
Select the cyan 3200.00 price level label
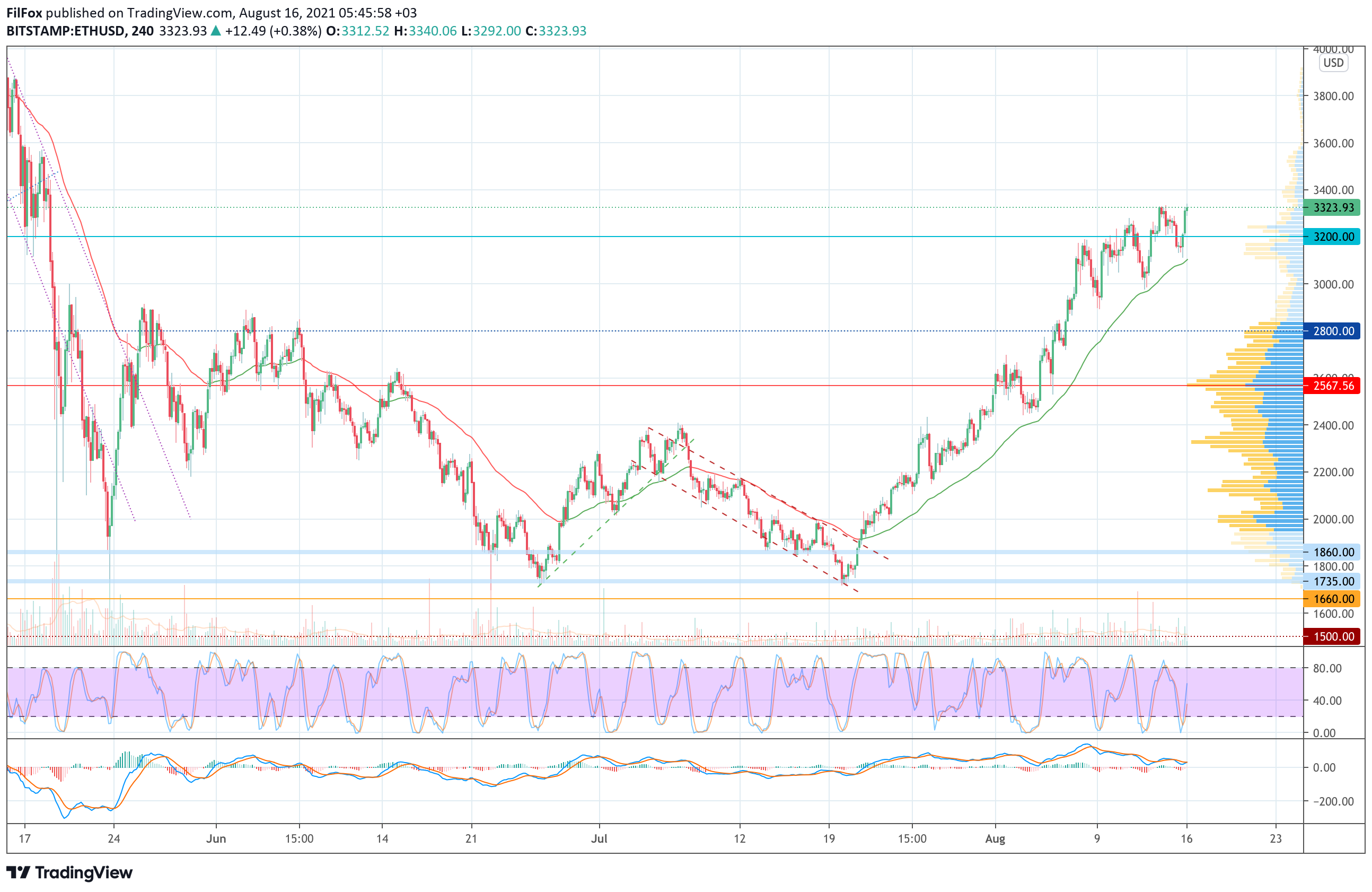(1333, 237)
